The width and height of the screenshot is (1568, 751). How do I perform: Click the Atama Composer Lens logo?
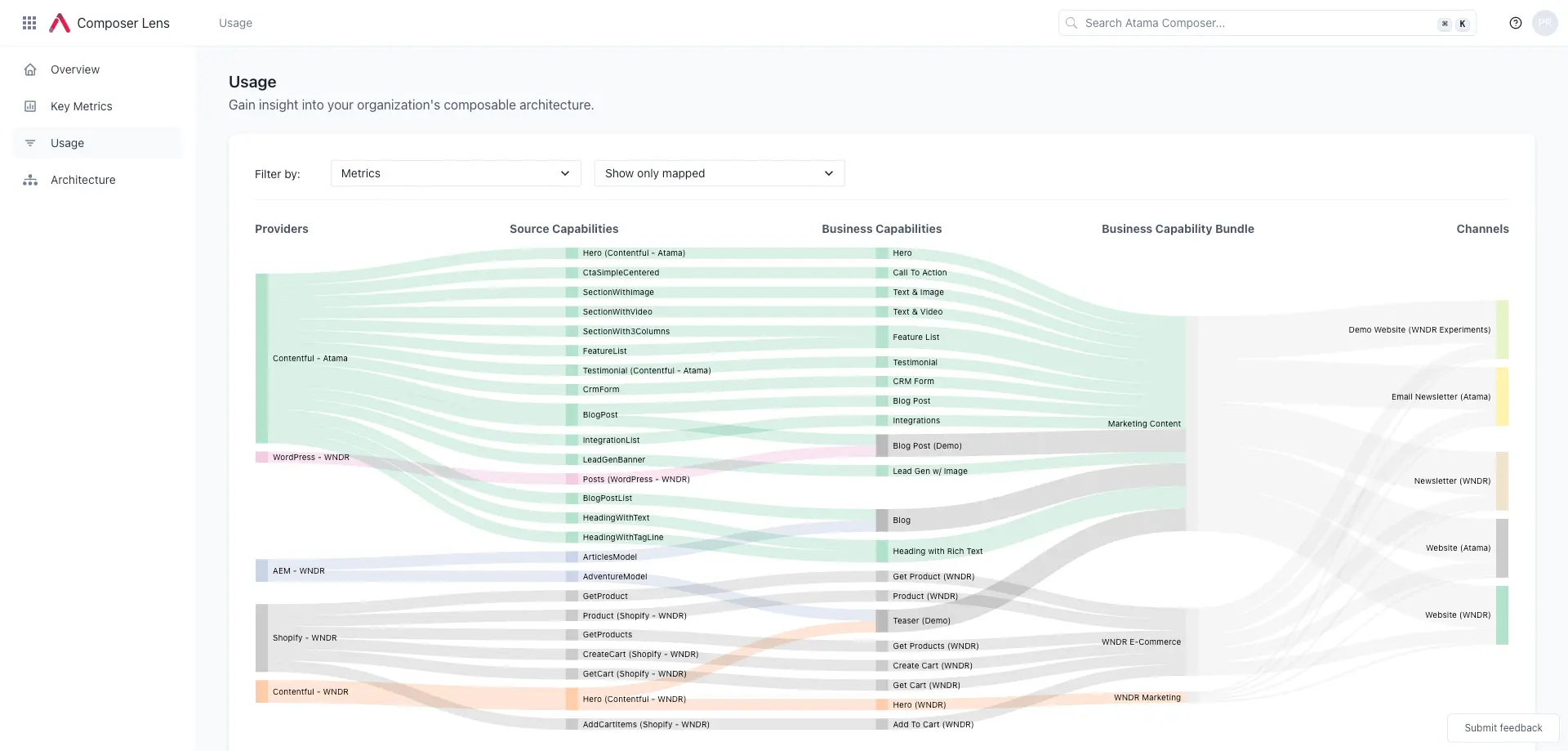60,23
